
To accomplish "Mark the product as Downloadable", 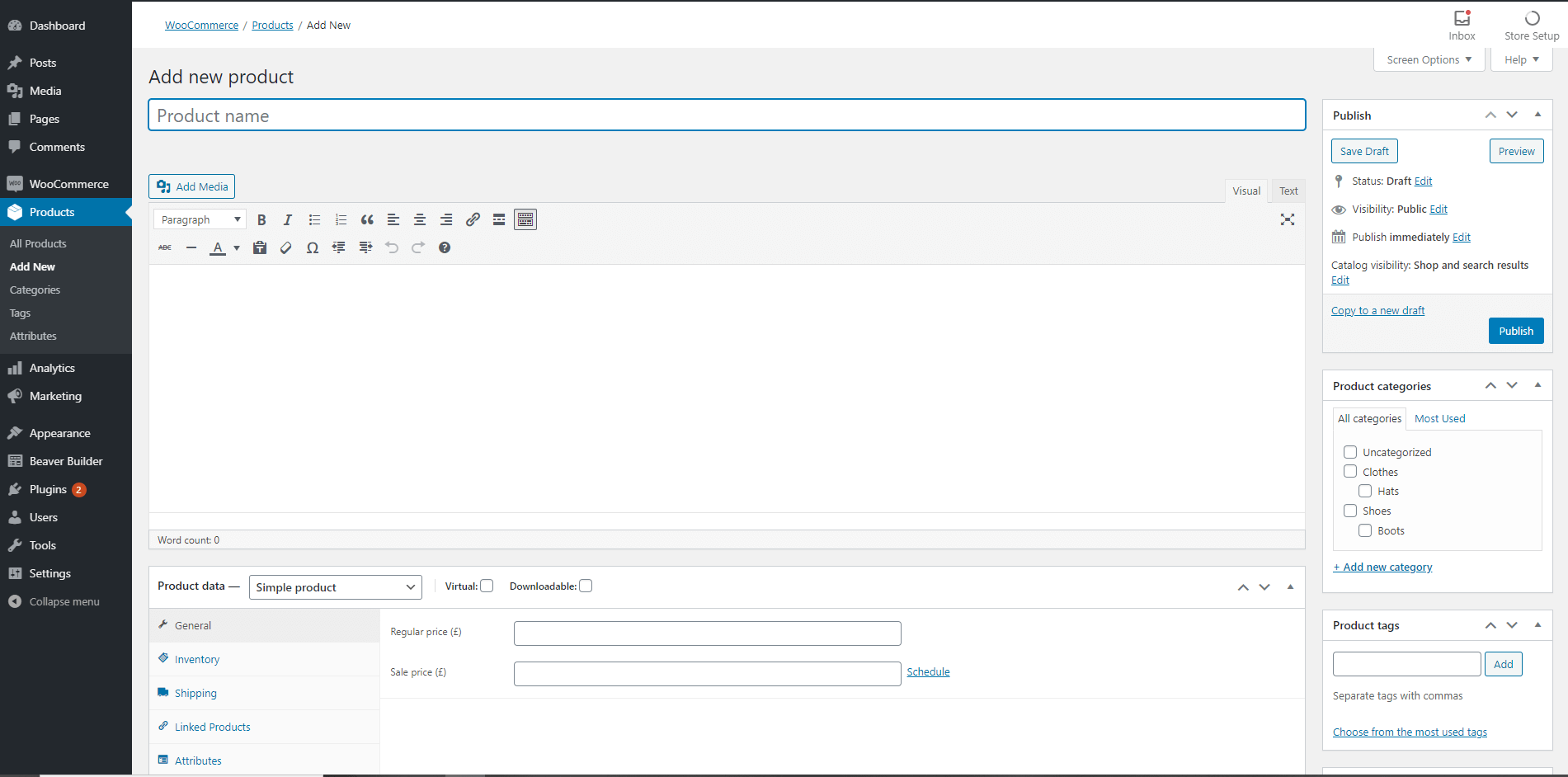I will pos(586,585).
